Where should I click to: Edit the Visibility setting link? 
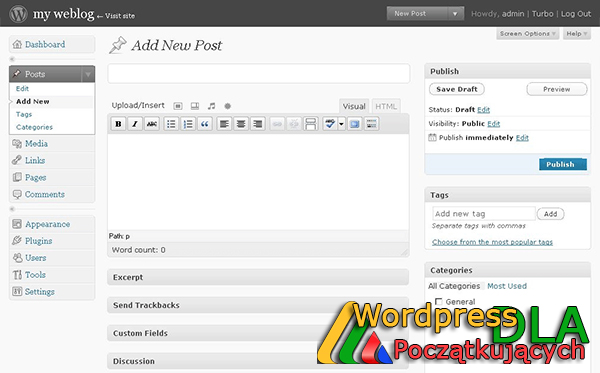[x=494, y=124]
